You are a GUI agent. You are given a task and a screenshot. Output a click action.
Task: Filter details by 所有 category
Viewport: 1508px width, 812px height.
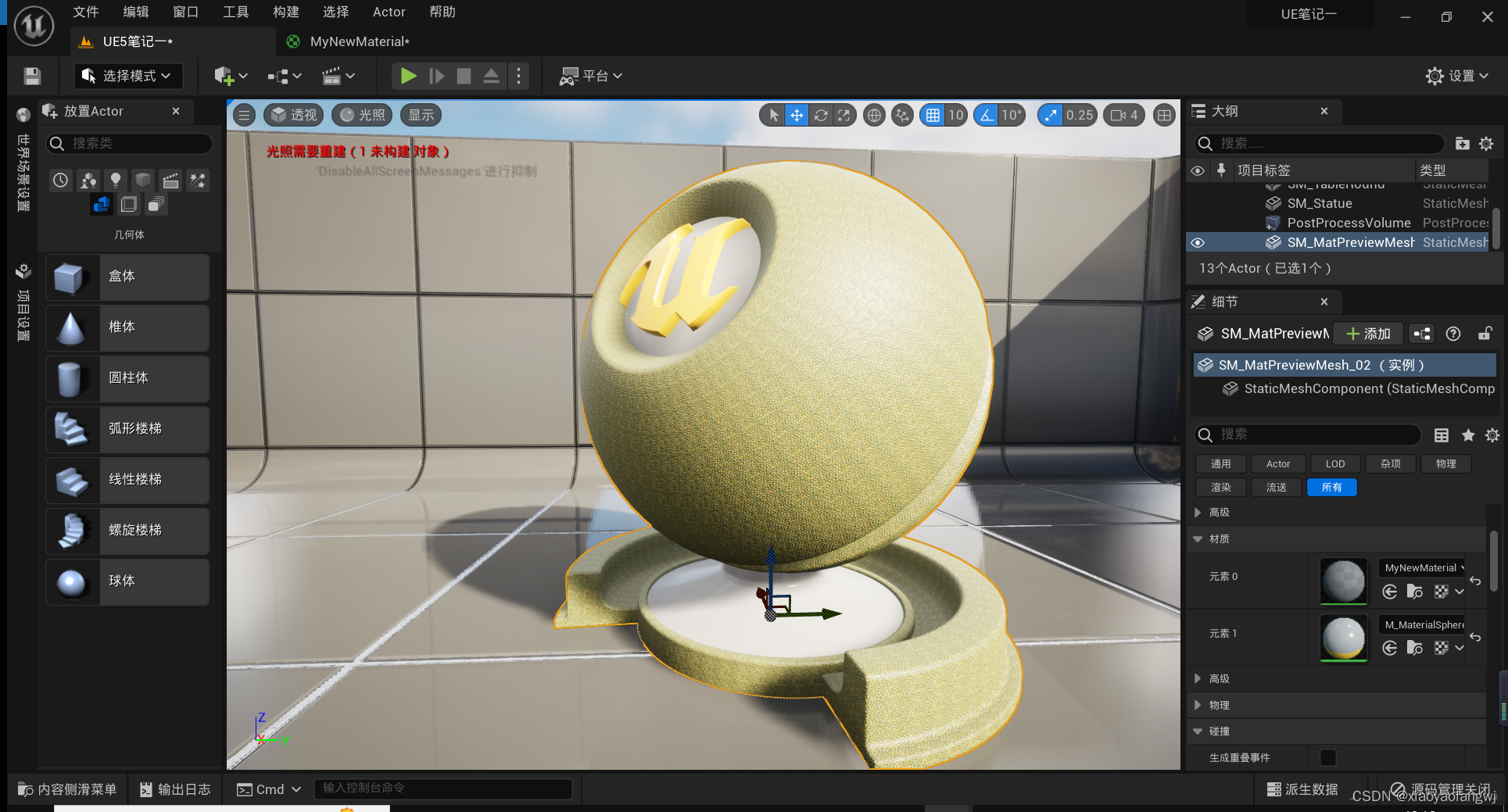(1331, 487)
